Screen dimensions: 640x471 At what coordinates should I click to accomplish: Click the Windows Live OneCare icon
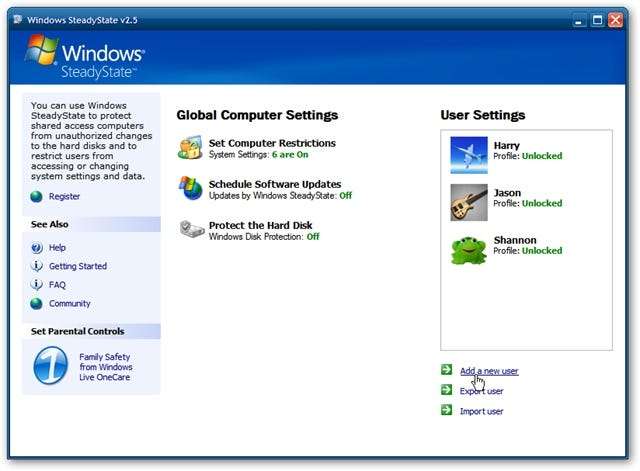click(x=51, y=366)
